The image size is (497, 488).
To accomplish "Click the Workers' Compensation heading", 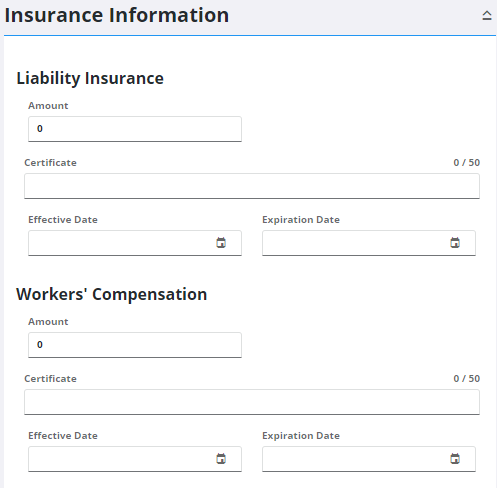I will 112,294.
